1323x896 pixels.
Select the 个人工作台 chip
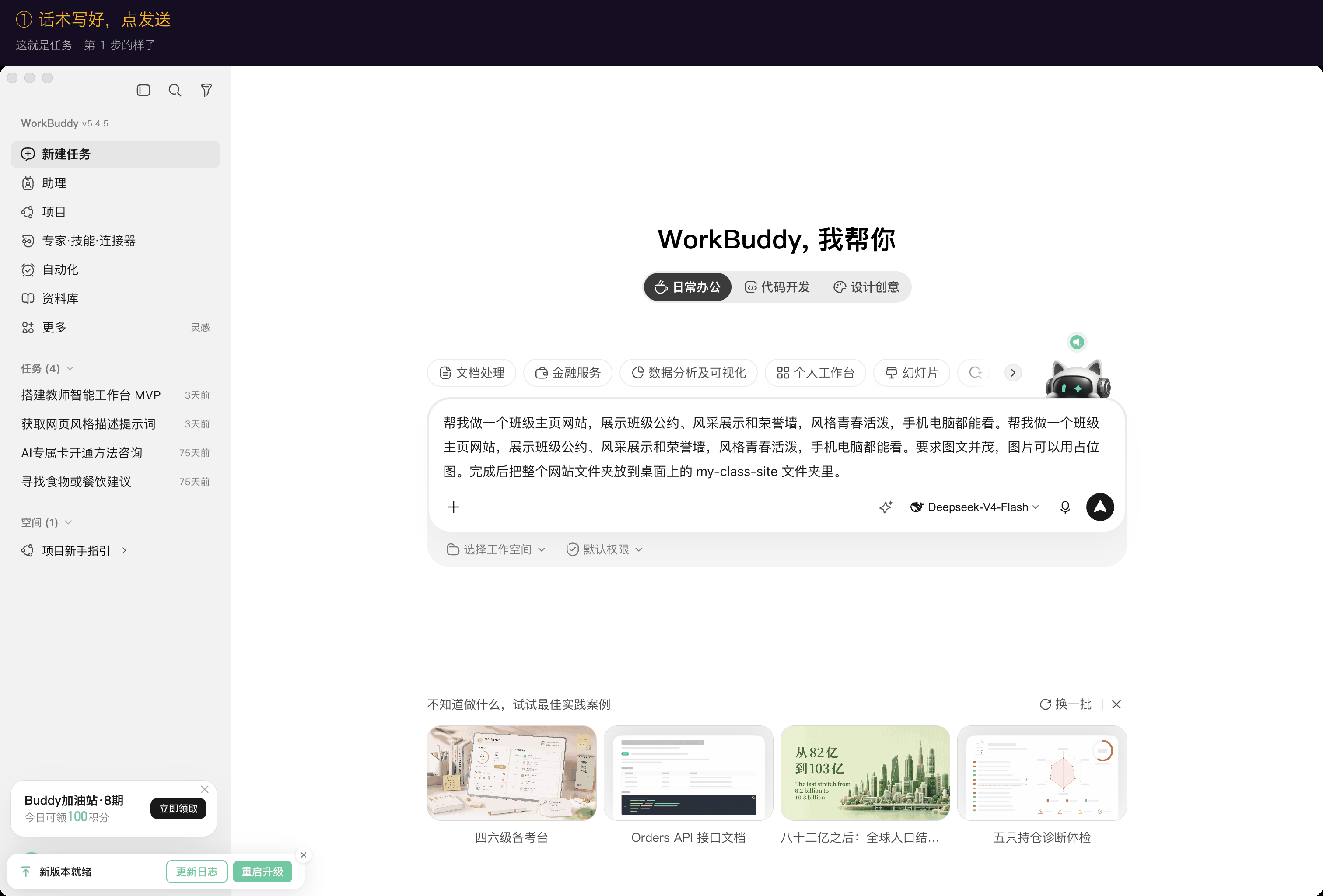tap(816, 373)
